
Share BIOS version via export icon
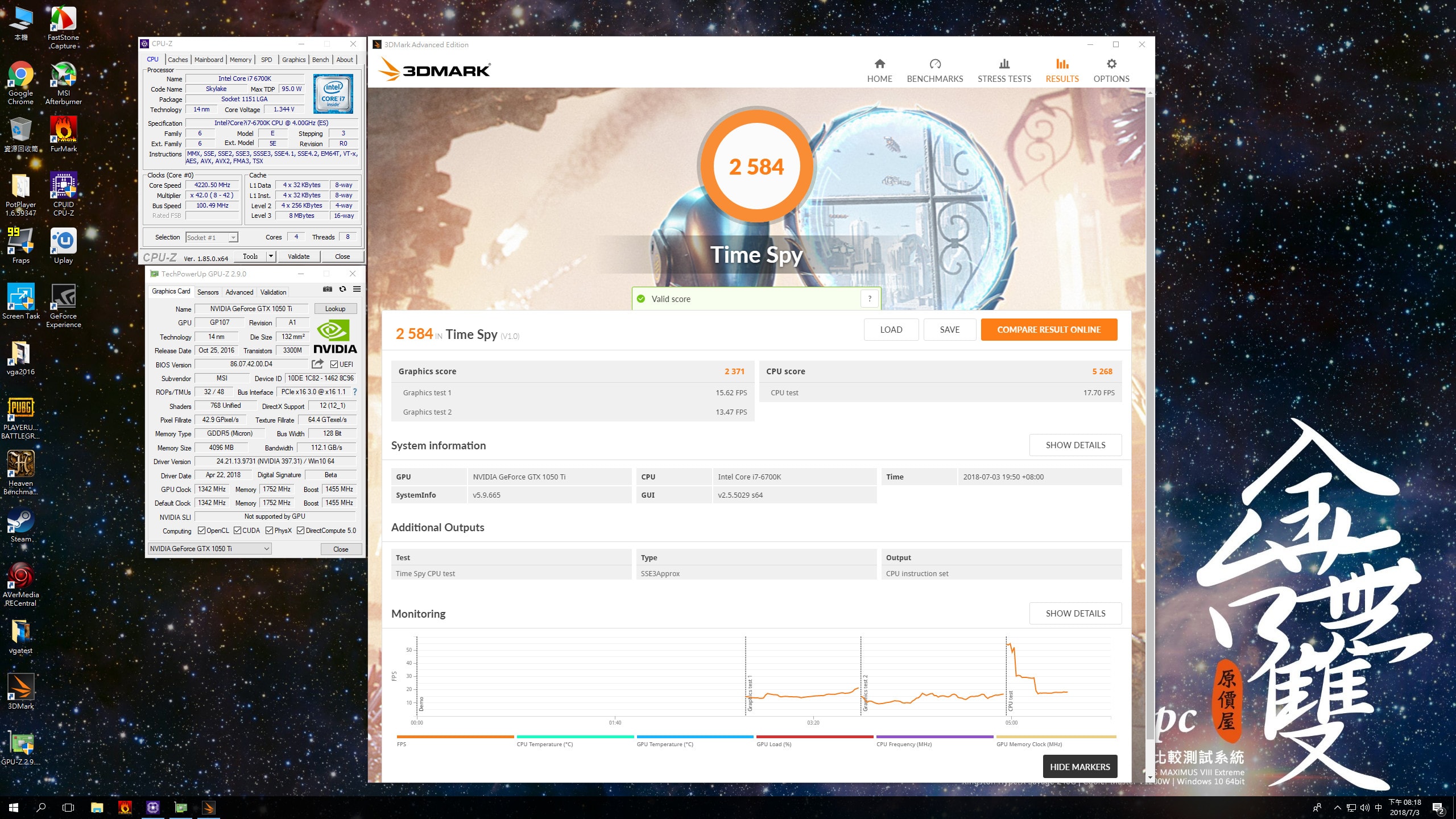click(x=317, y=364)
